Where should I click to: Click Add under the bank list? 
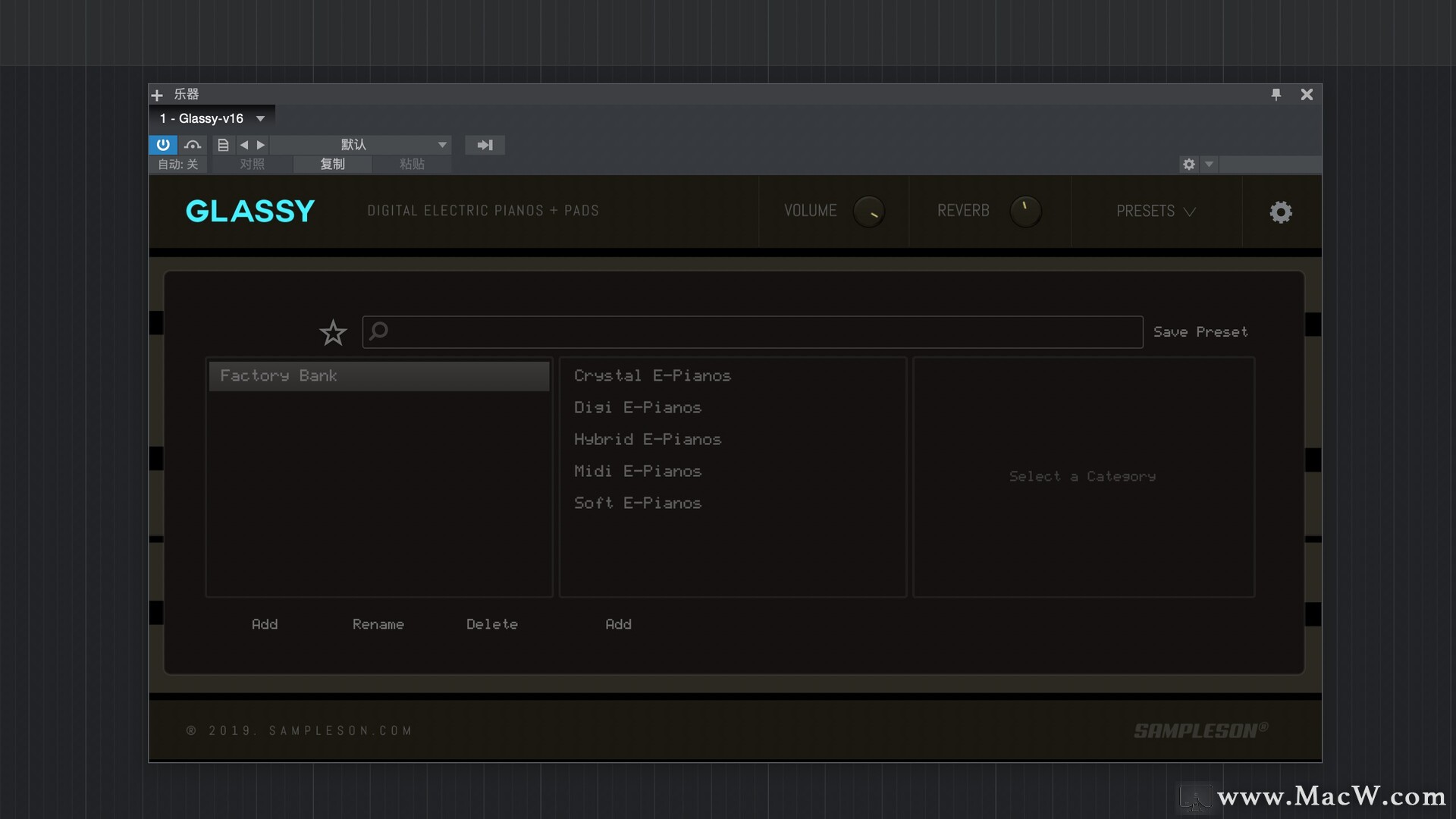click(x=265, y=624)
